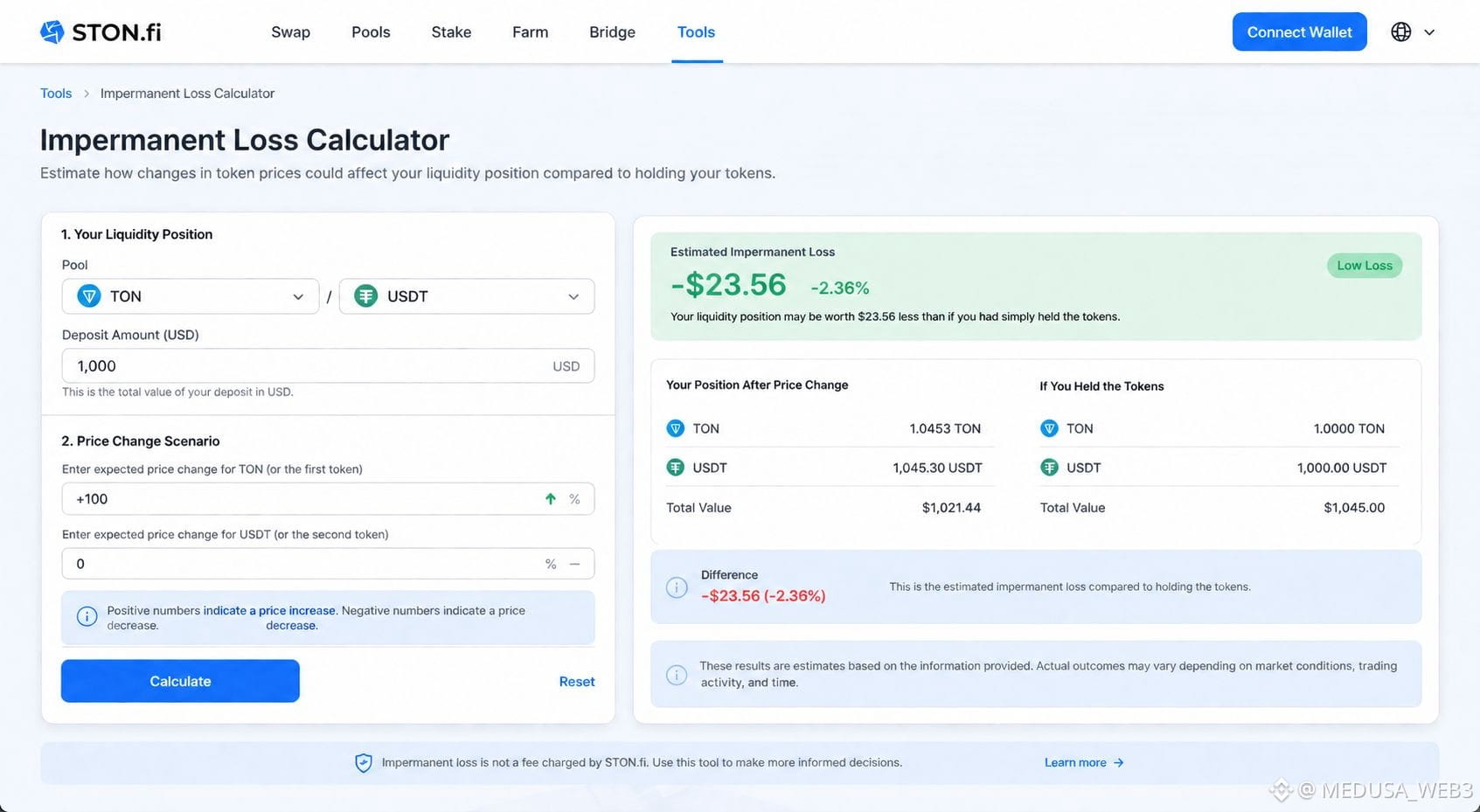Click the Impermanent Loss Calculator page heading

point(245,140)
